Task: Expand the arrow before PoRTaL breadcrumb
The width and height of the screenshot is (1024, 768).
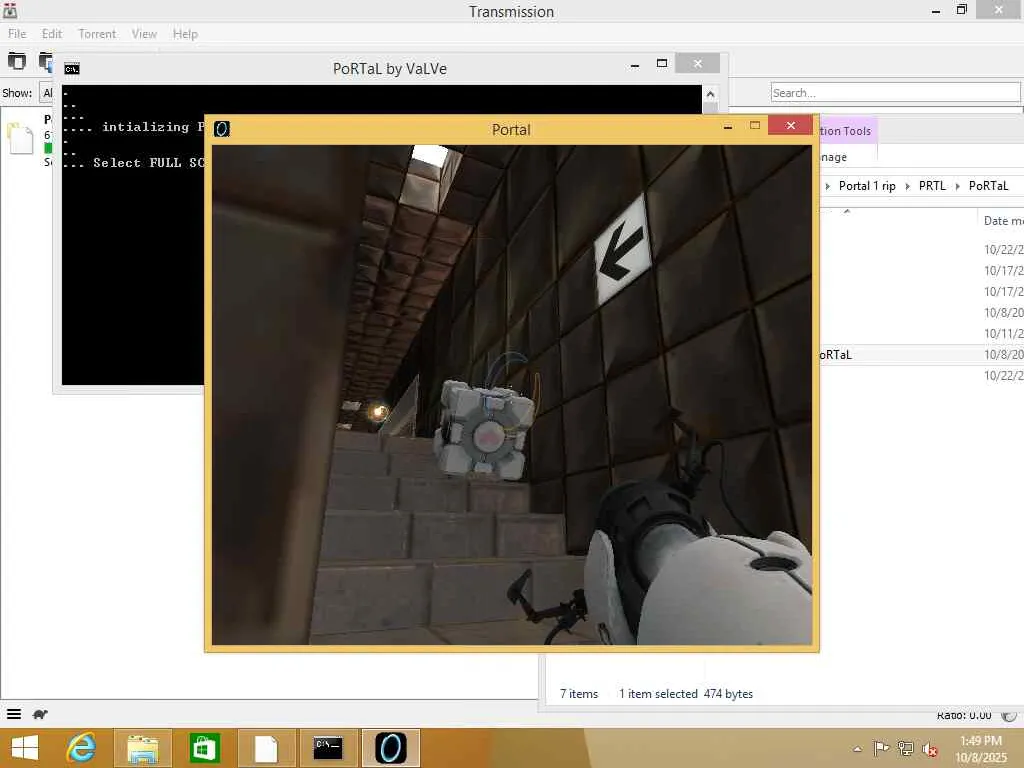Action: pos(957,186)
